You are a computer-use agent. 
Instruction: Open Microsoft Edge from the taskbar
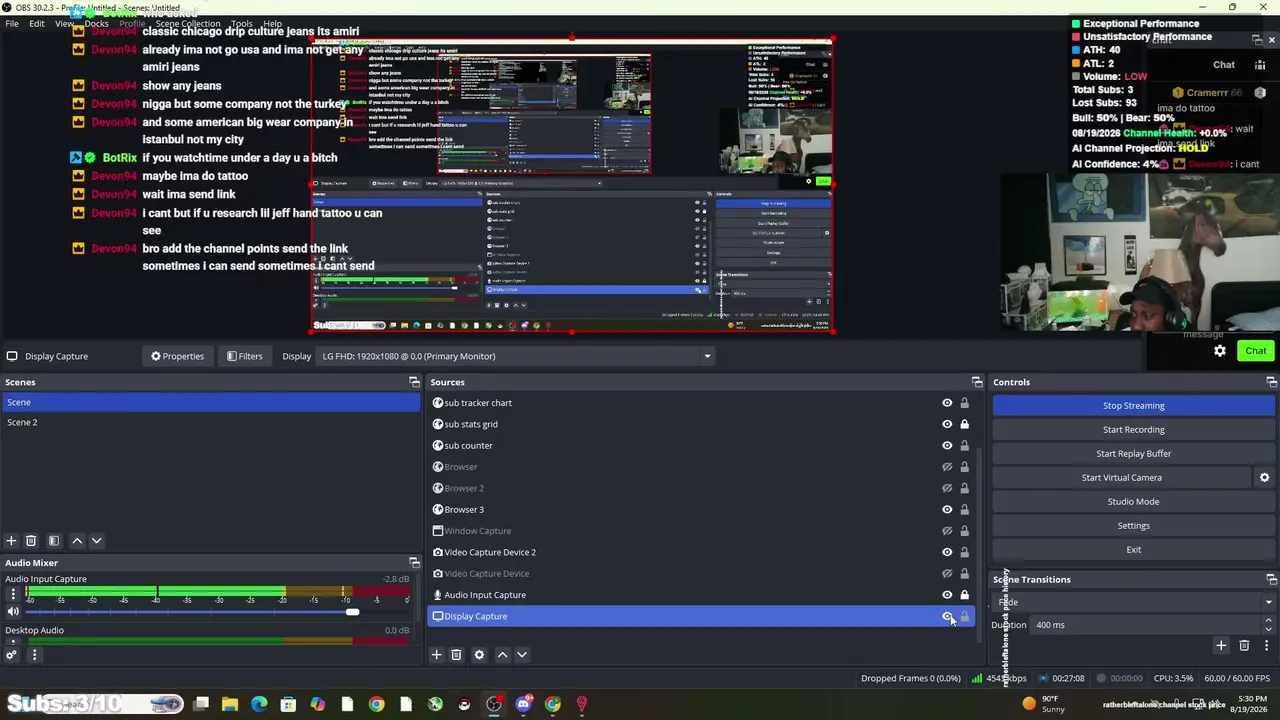click(259, 704)
